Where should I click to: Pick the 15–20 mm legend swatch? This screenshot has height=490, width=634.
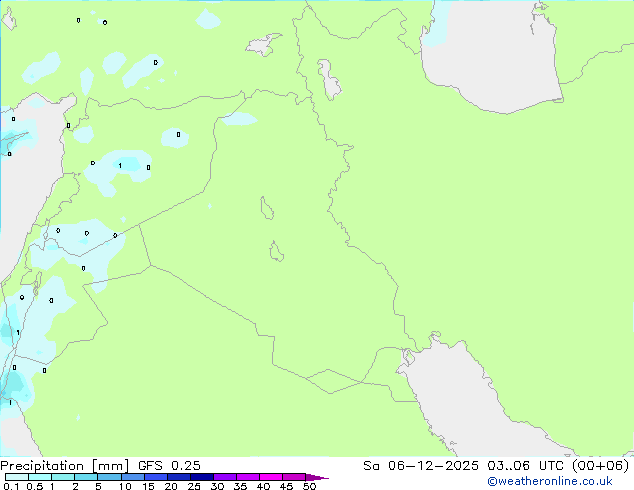point(156,477)
